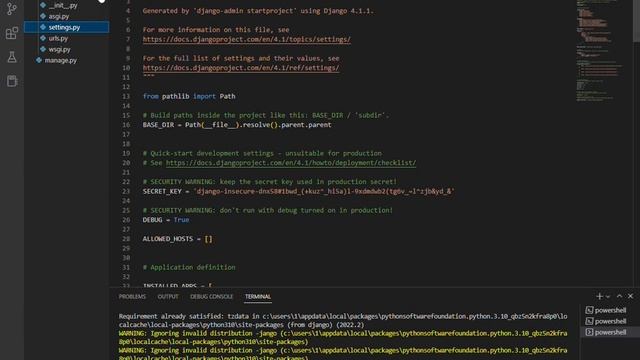Open the Extensions view
640x360 pixels.
(x=12, y=33)
